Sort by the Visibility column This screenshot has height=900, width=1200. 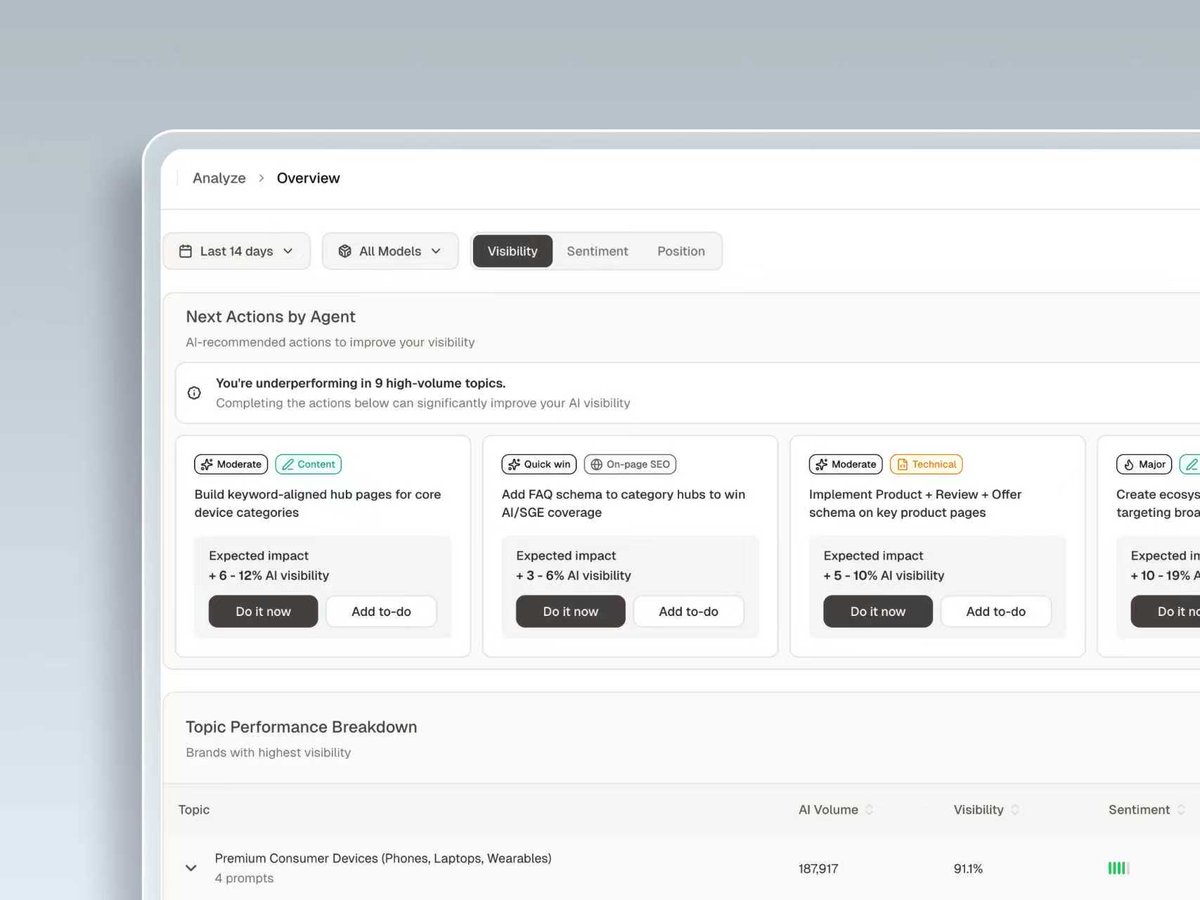[x=987, y=810]
